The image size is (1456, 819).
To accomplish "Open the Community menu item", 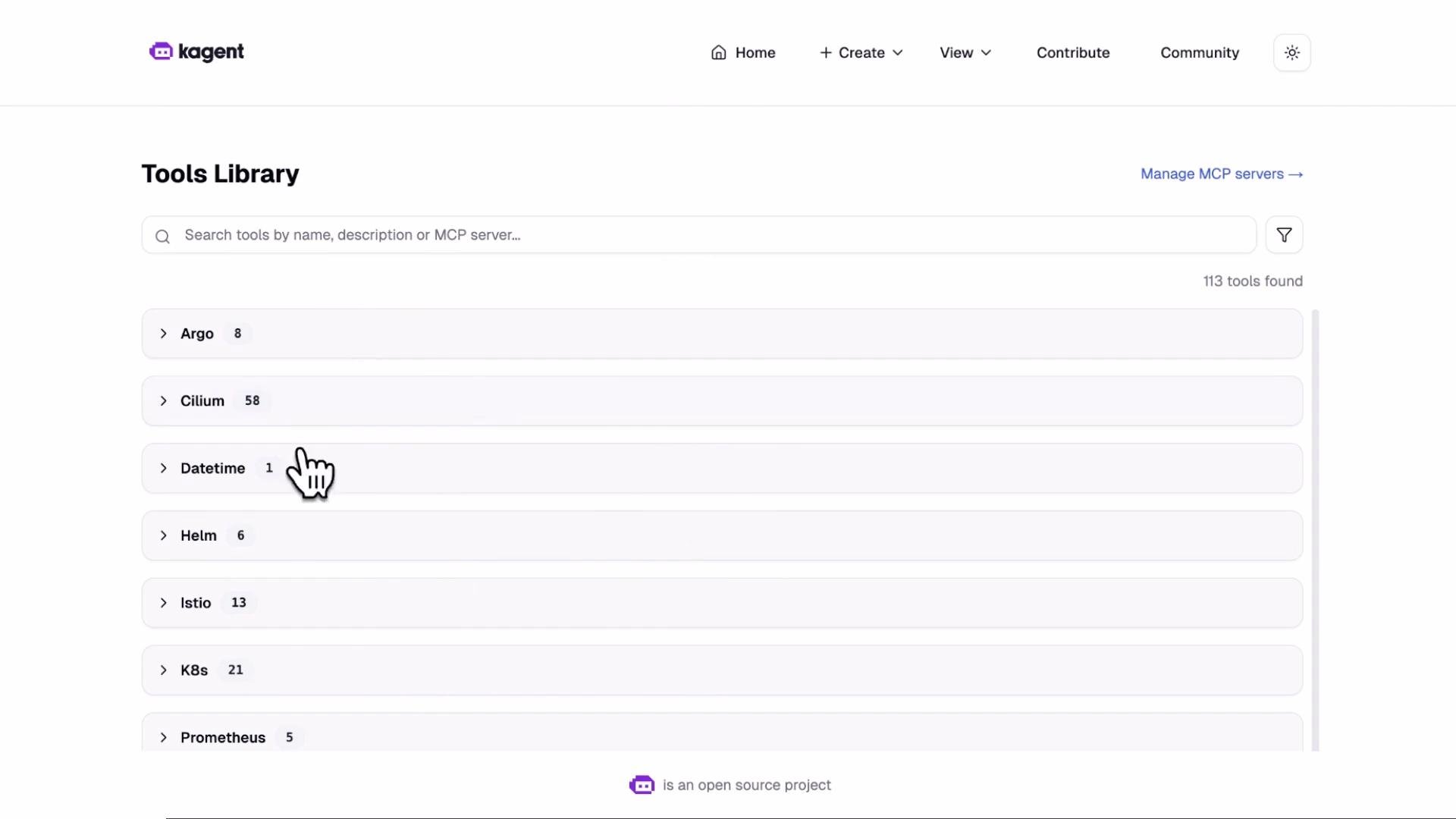I will 1200,52.
